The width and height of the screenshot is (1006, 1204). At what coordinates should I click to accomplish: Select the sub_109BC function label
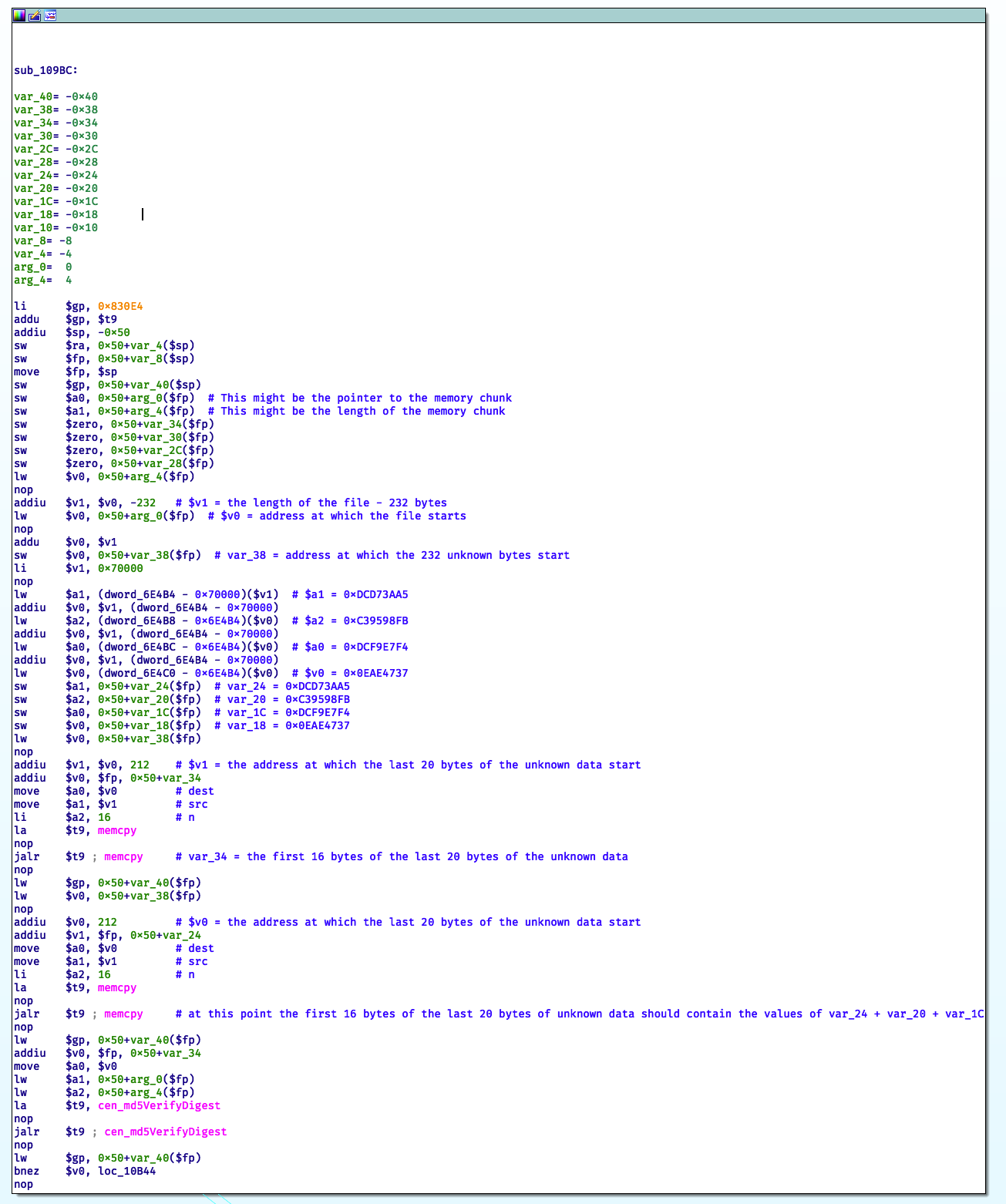[x=45, y=70]
